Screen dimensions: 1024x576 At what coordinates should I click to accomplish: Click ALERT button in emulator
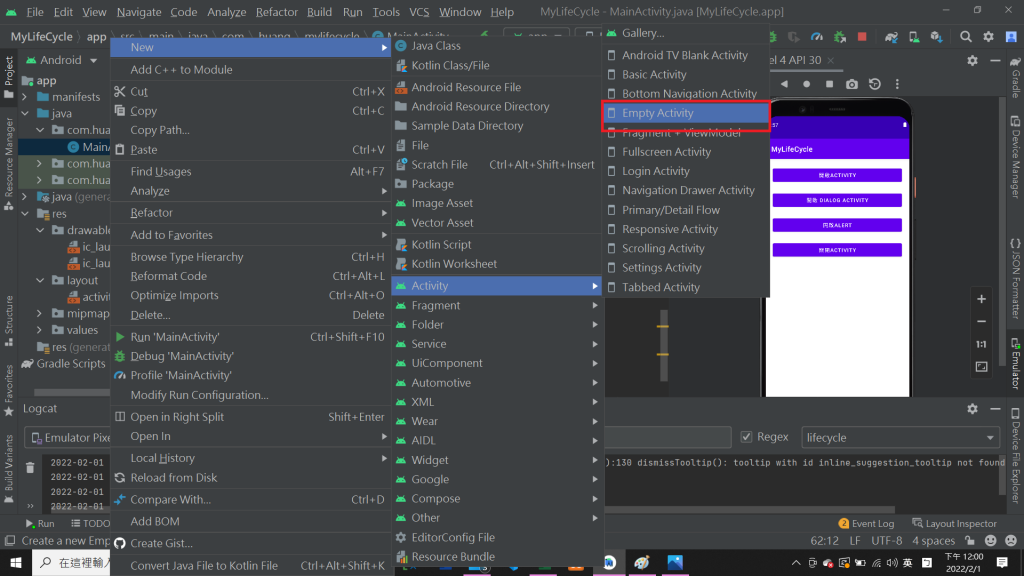click(837, 225)
